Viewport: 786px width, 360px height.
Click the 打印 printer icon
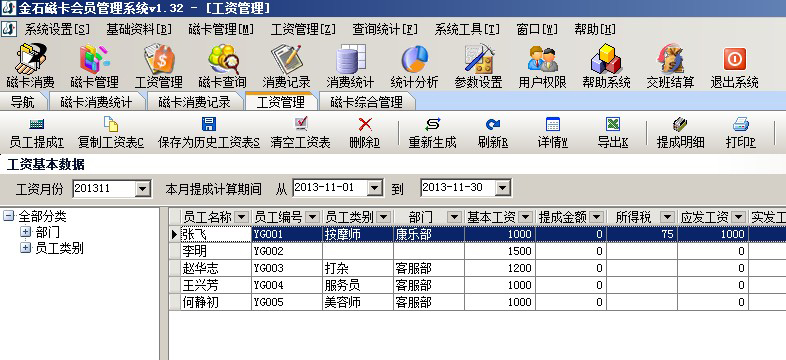coord(740,124)
